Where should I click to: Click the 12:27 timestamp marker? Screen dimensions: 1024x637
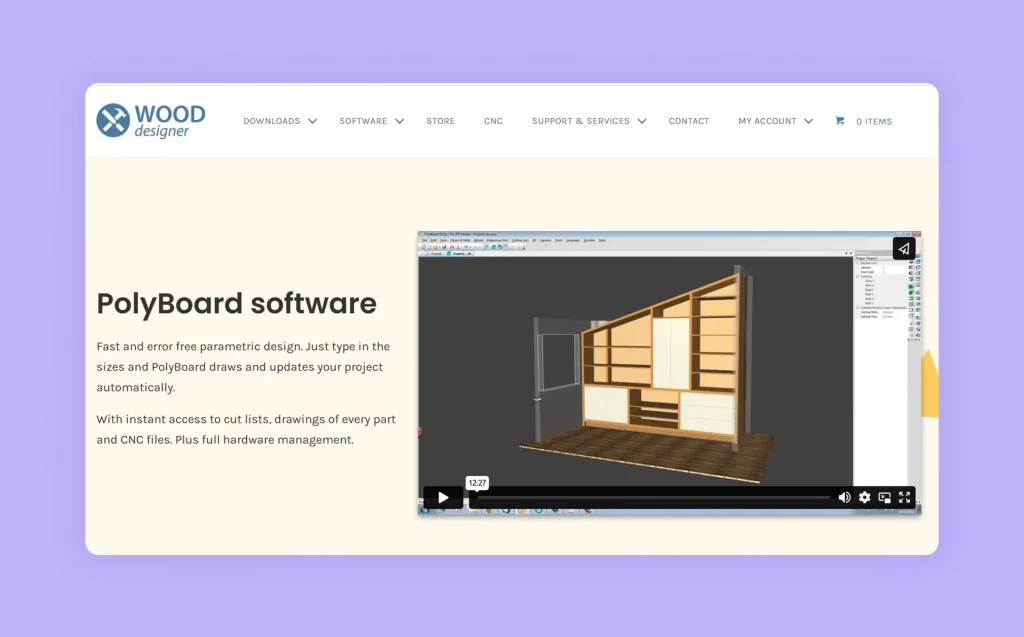(476, 482)
